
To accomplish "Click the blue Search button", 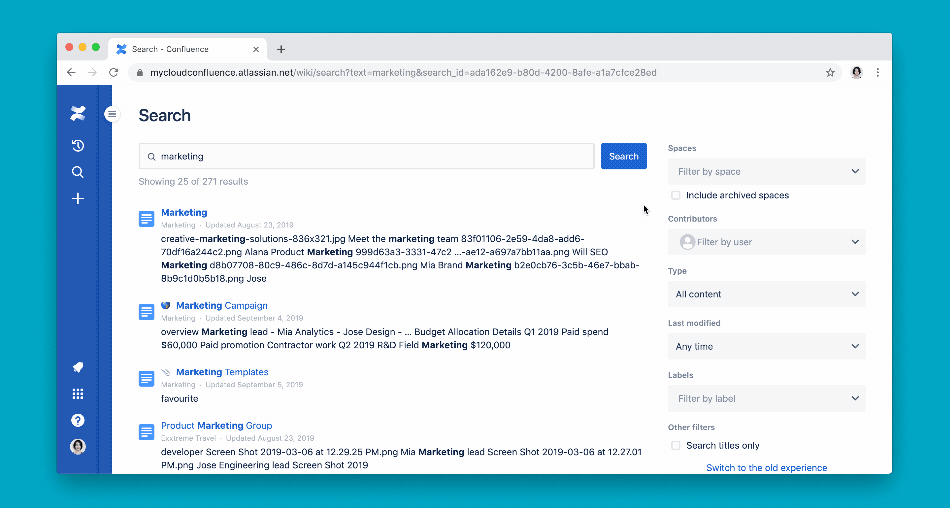I will [x=623, y=156].
